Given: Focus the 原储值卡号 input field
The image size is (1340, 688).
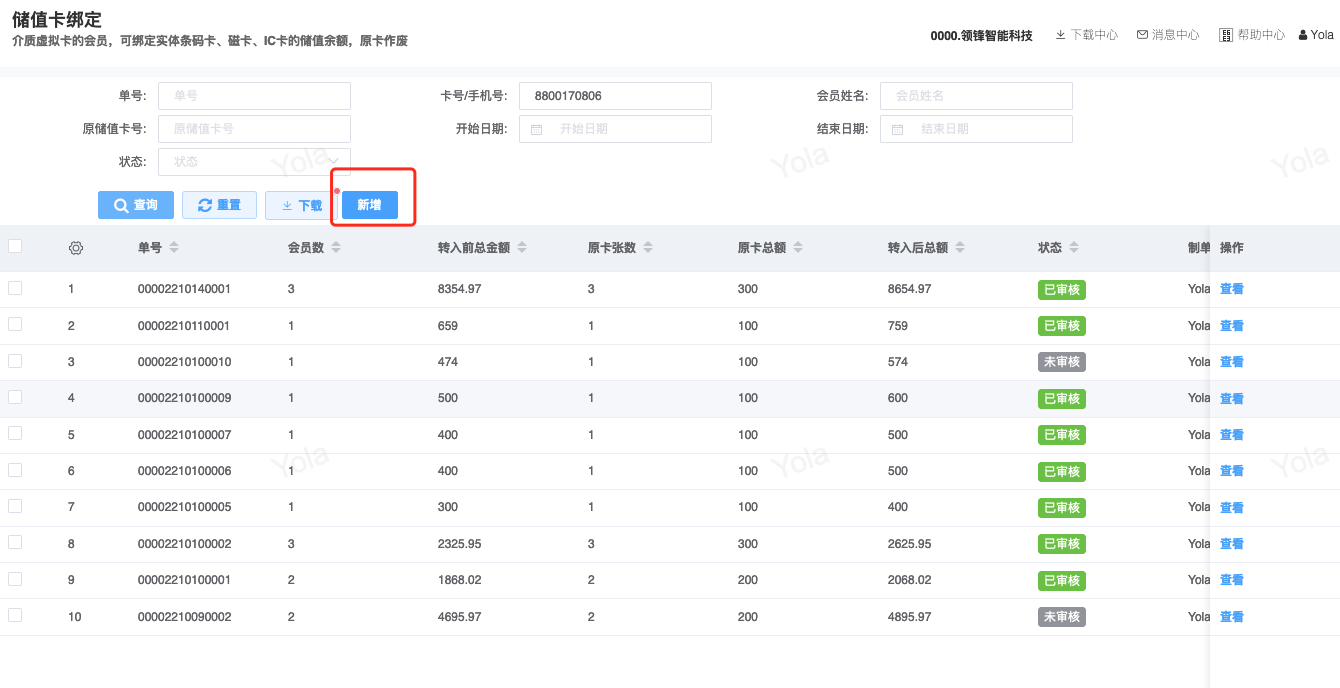Looking at the screenshot, I should click(254, 129).
